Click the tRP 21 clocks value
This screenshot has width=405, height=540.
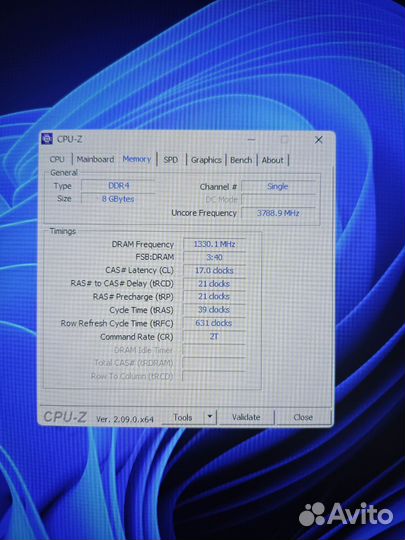point(215,297)
